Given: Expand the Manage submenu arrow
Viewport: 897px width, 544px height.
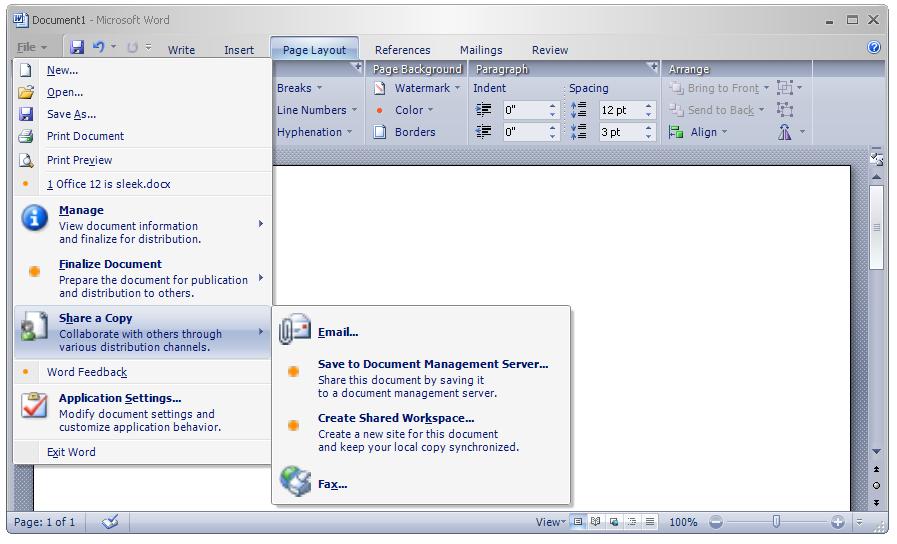Looking at the screenshot, I should click(x=261, y=224).
